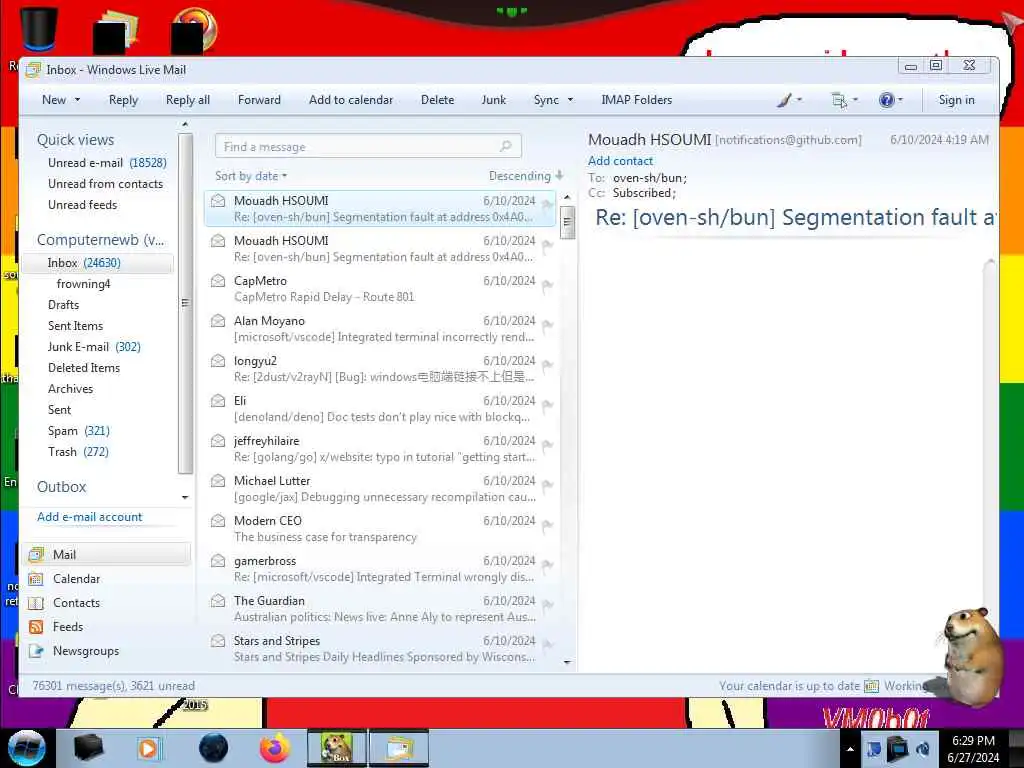Click the Working online status bar icon

coord(871,686)
